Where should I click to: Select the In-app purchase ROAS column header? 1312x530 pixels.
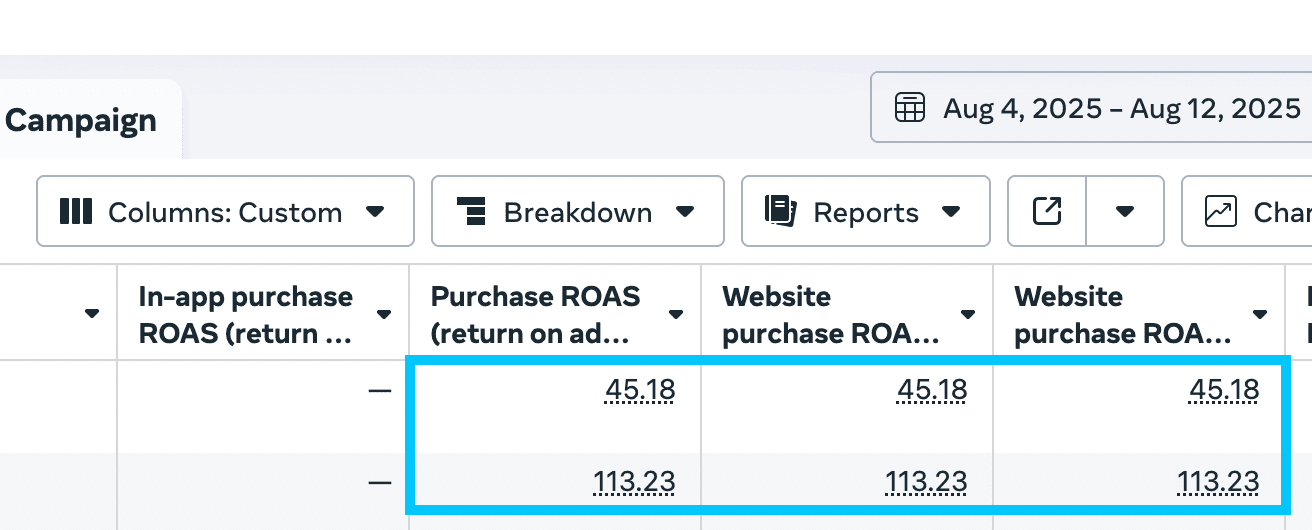245,315
